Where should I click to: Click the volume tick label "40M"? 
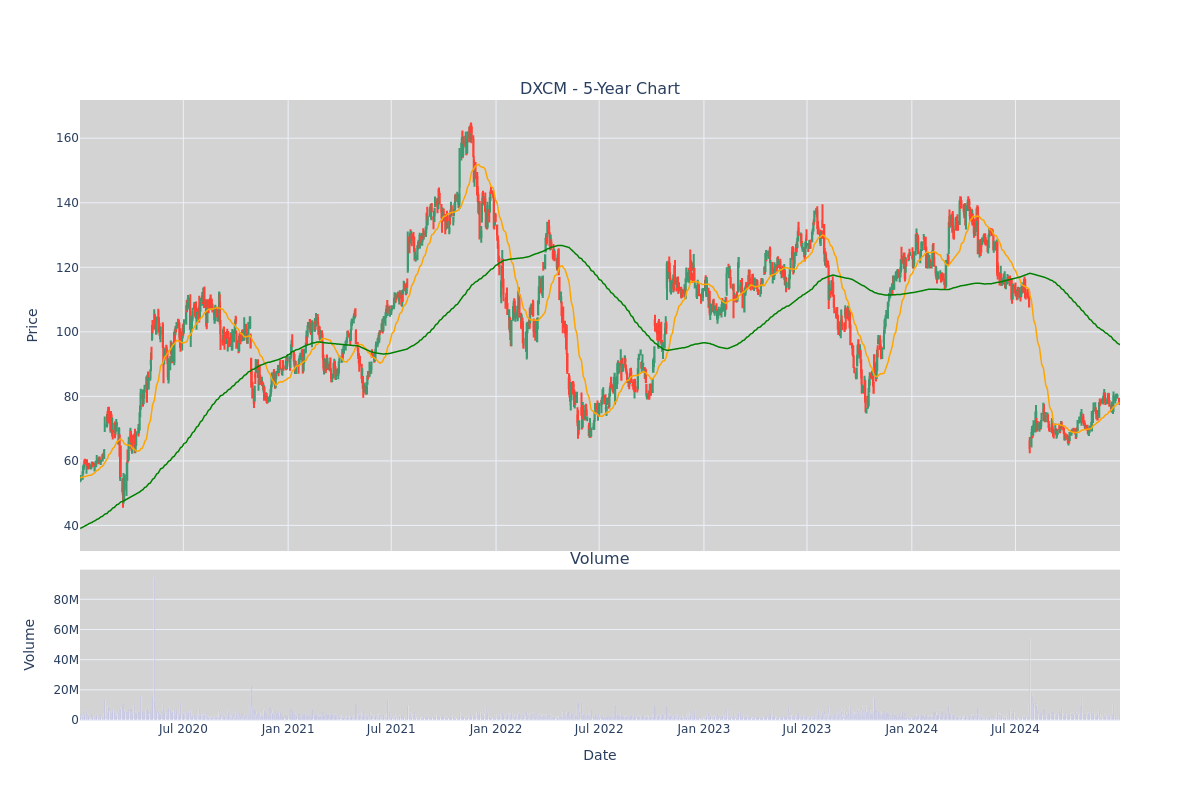tap(66, 660)
